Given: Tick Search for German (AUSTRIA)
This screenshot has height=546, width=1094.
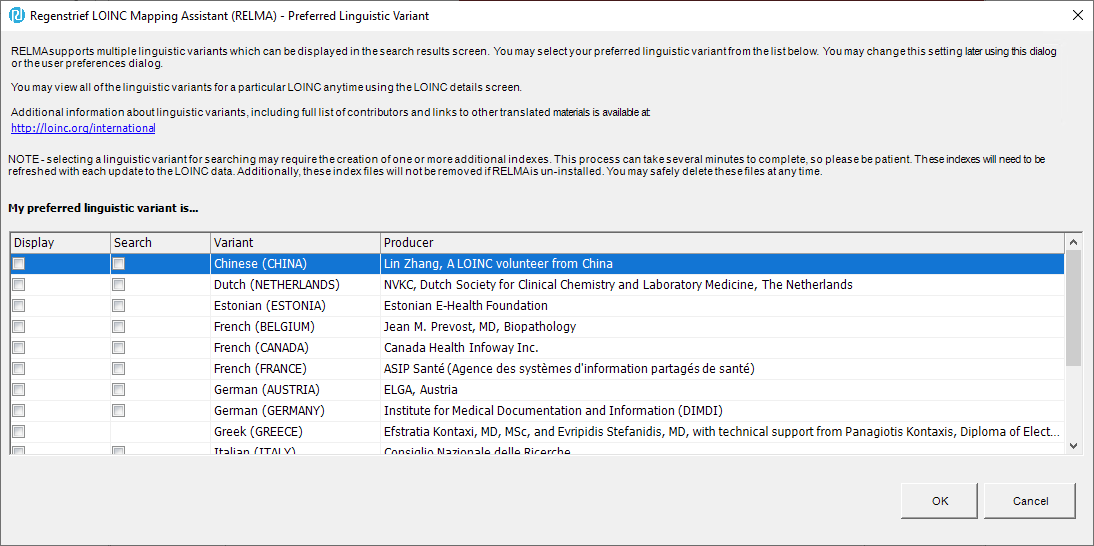Looking at the screenshot, I should pos(119,389).
